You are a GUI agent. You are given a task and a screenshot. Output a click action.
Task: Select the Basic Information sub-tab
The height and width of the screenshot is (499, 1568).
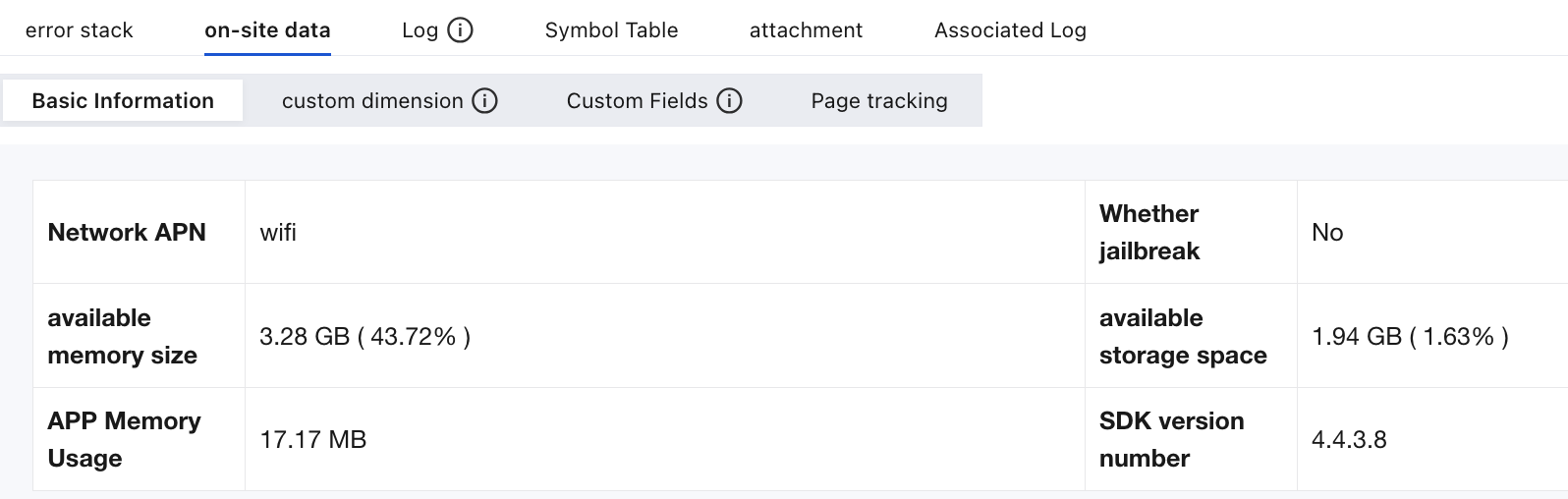(x=123, y=101)
